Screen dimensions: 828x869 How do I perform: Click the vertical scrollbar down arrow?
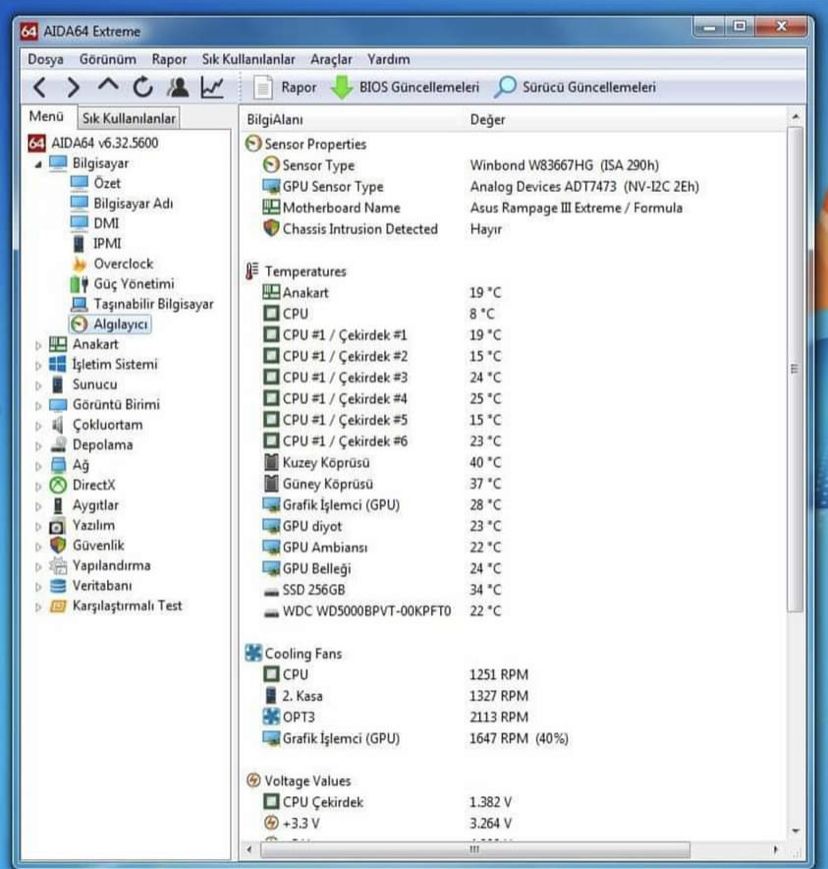(795, 830)
